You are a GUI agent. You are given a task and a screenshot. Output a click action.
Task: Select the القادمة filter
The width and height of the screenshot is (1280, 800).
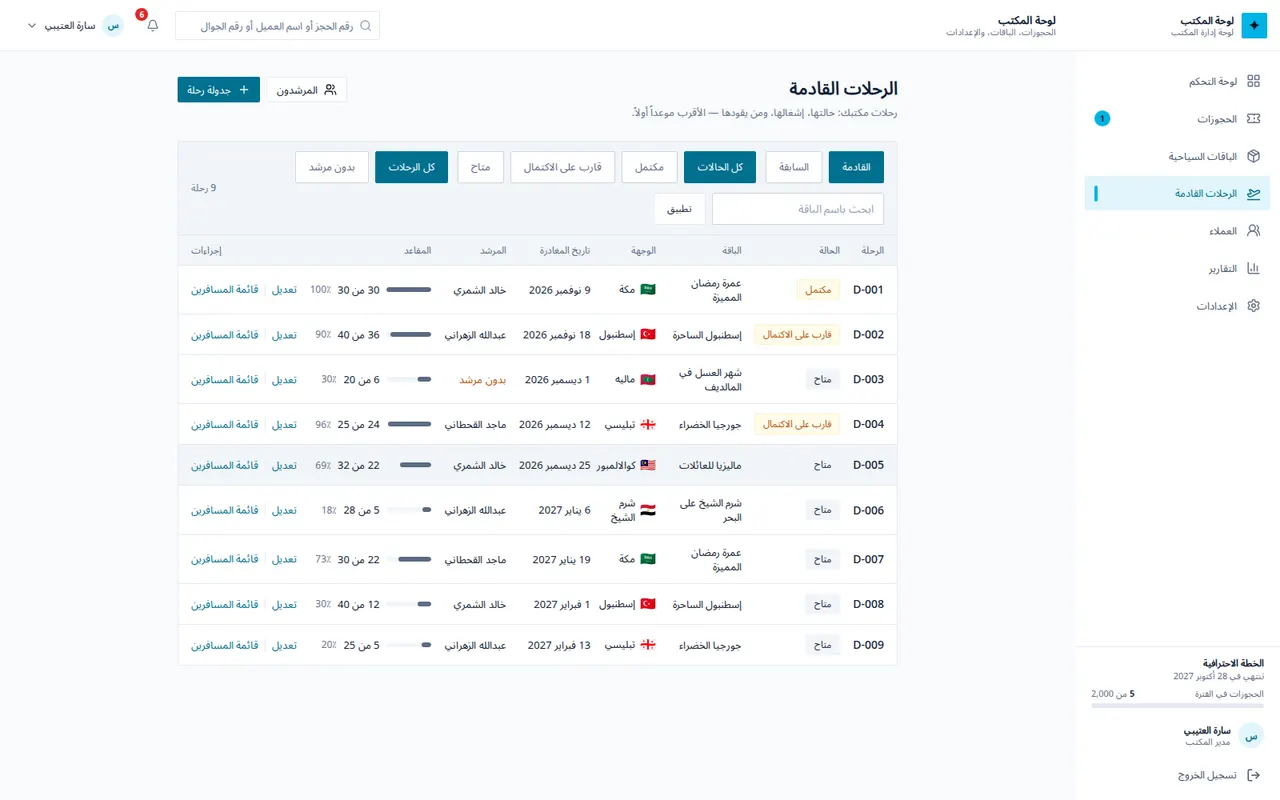point(857,167)
